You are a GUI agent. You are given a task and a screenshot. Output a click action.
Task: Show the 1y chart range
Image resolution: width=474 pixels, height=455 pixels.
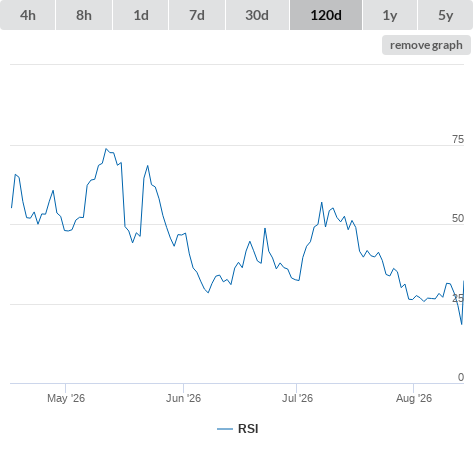point(390,15)
